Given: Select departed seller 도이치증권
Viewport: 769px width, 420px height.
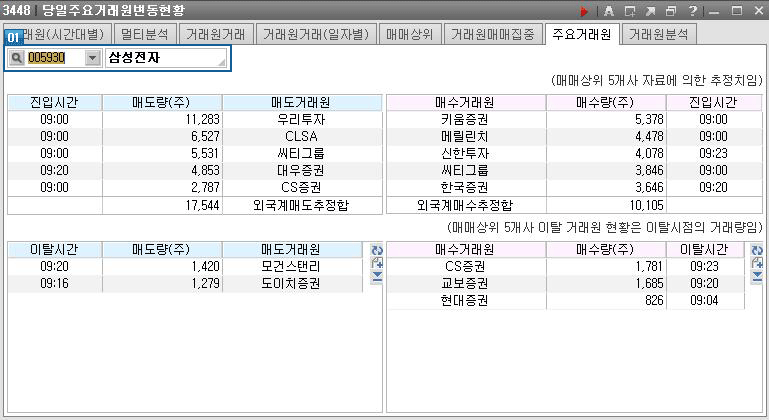Looking at the screenshot, I should pyautogui.click(x=291, y=284).
